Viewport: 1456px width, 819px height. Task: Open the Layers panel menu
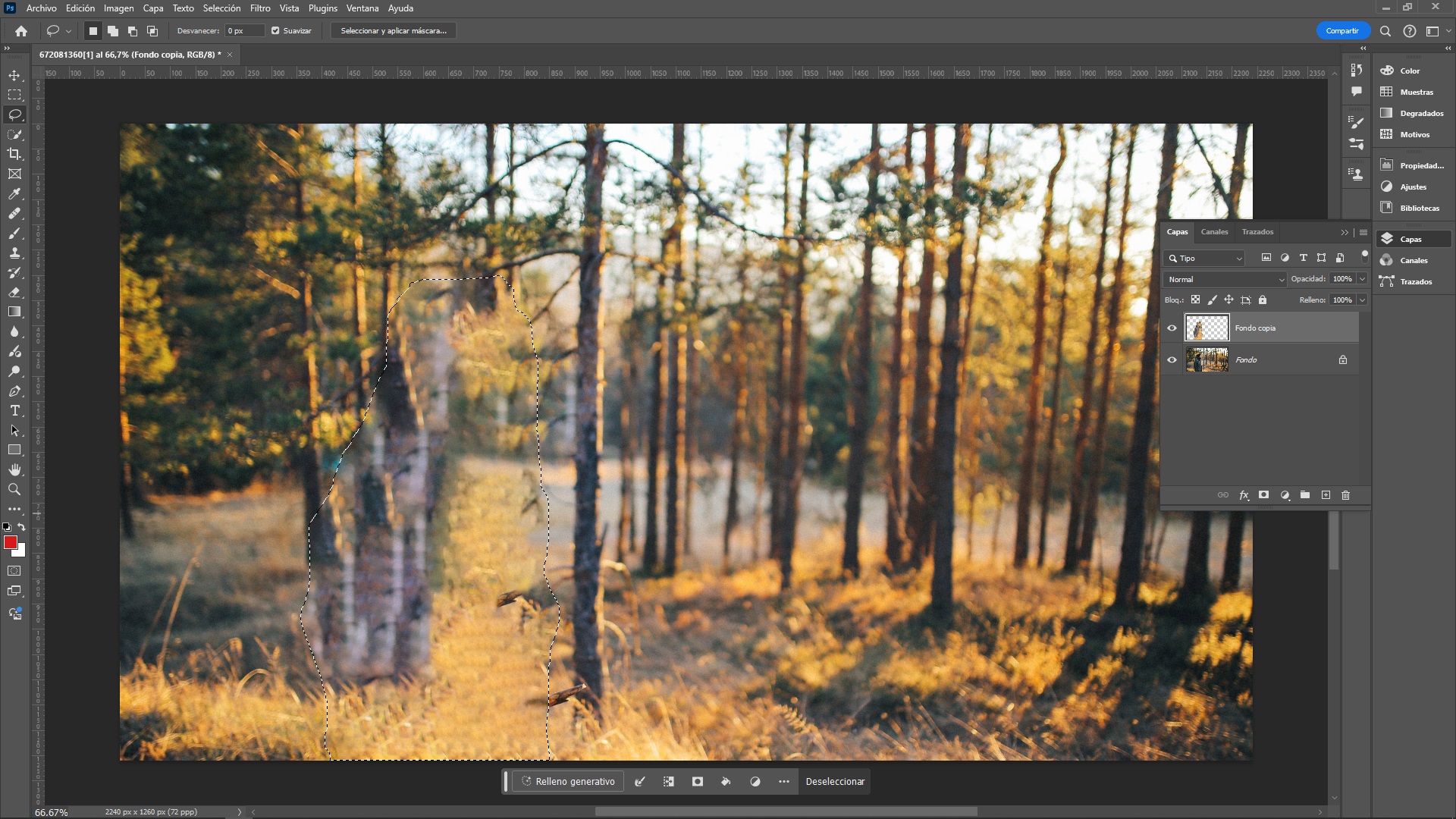click(1363, 233)
